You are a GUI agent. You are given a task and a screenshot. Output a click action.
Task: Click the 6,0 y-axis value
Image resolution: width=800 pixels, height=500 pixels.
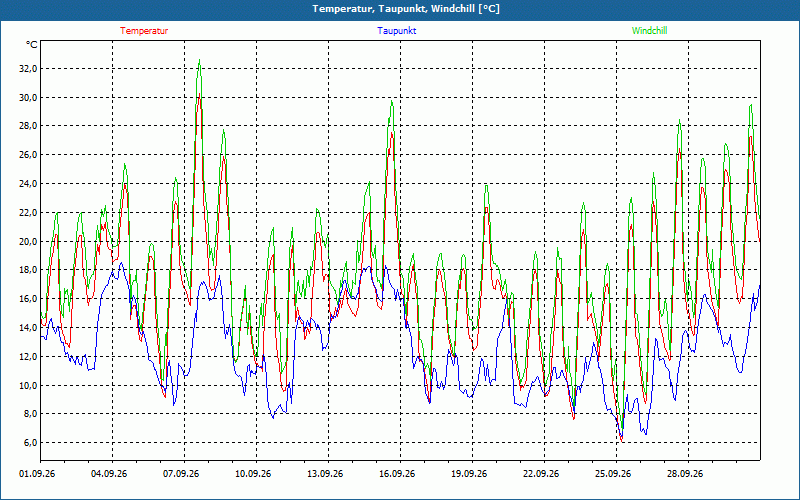pos(30,443)
